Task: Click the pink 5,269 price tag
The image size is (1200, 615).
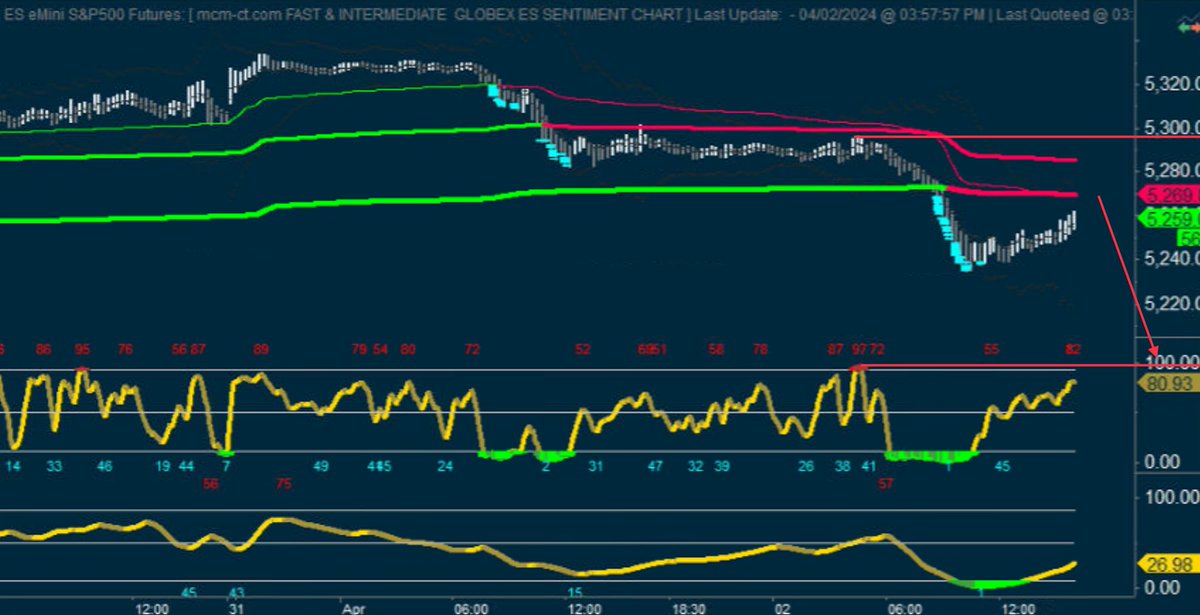Action: (x=1171, y=196)
